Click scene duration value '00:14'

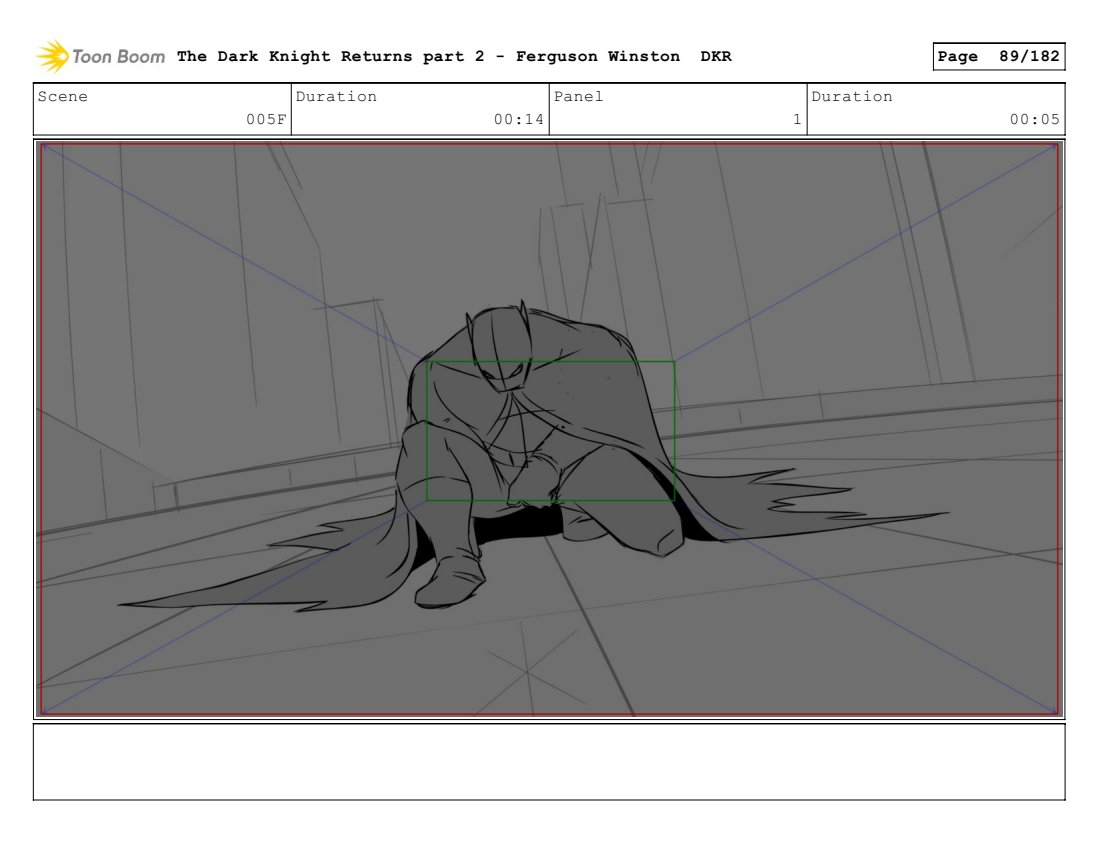[x=518, y=119]
